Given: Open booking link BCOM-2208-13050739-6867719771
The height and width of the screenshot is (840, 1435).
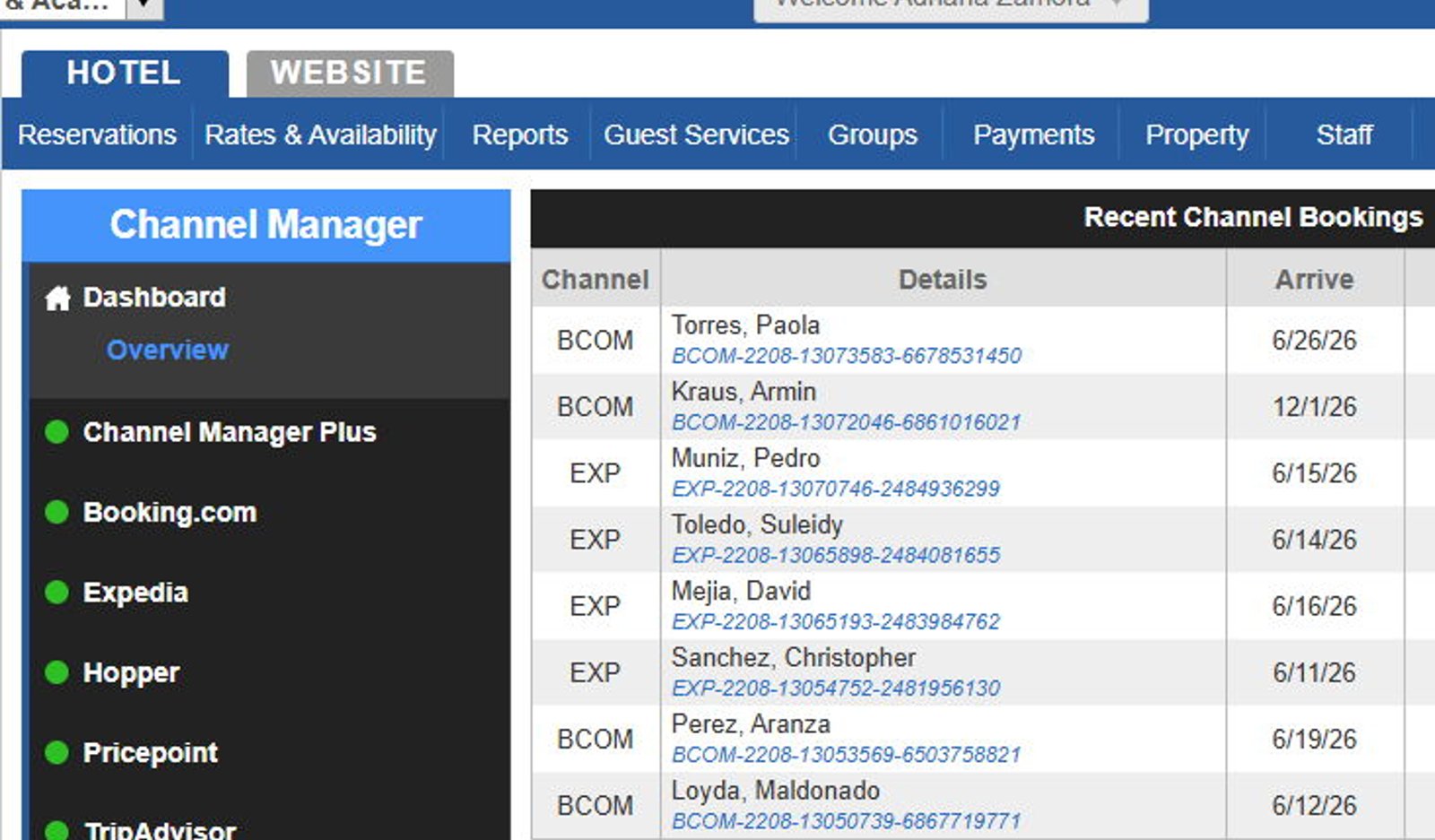Looking at the screenshot, I should click(847, 821).
